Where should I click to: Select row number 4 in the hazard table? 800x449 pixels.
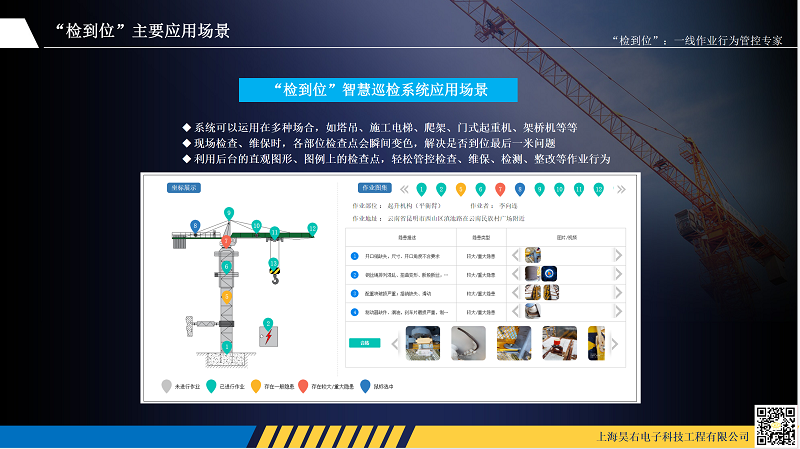(x=354, y=312)
